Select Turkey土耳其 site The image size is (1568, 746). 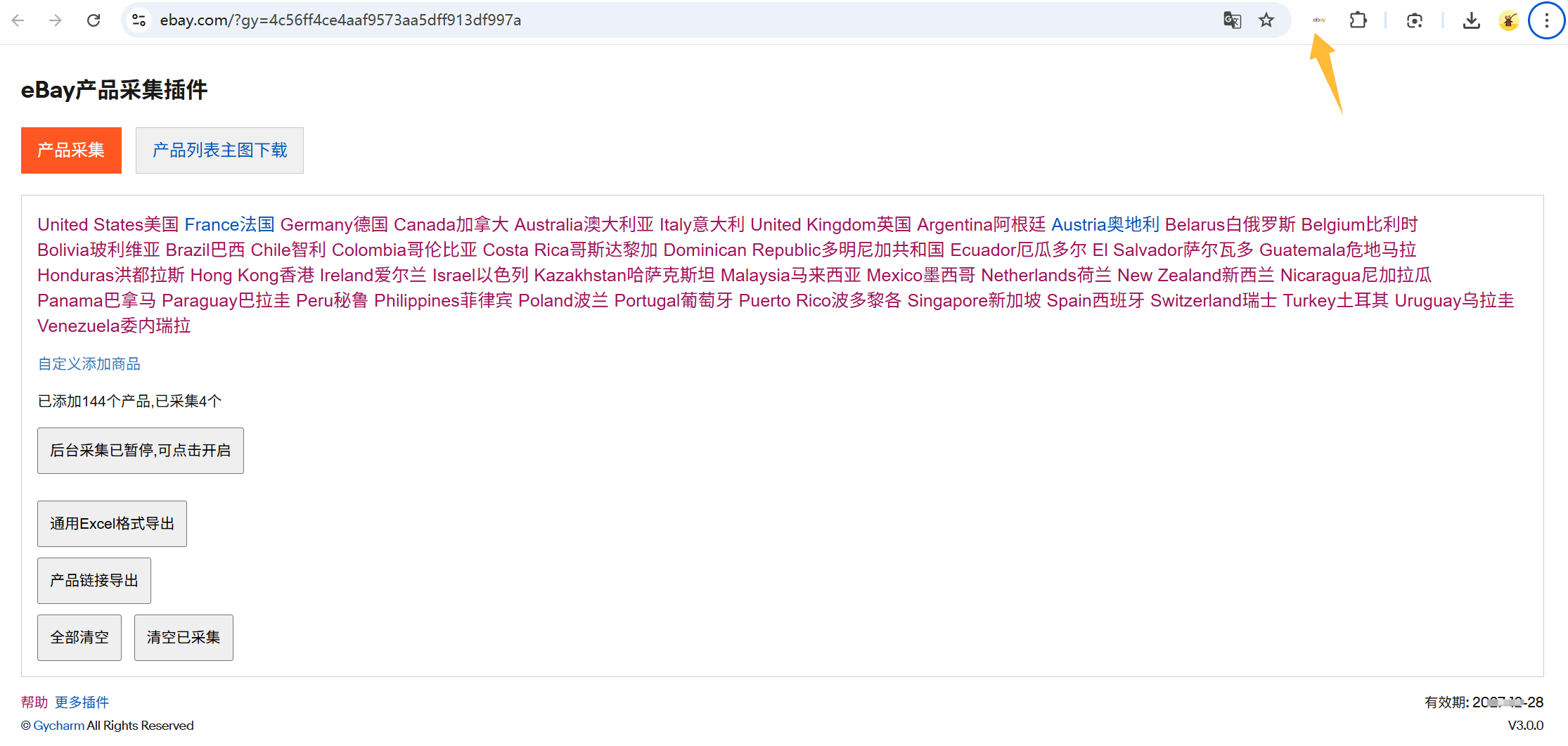click(x=1335, y=301)
